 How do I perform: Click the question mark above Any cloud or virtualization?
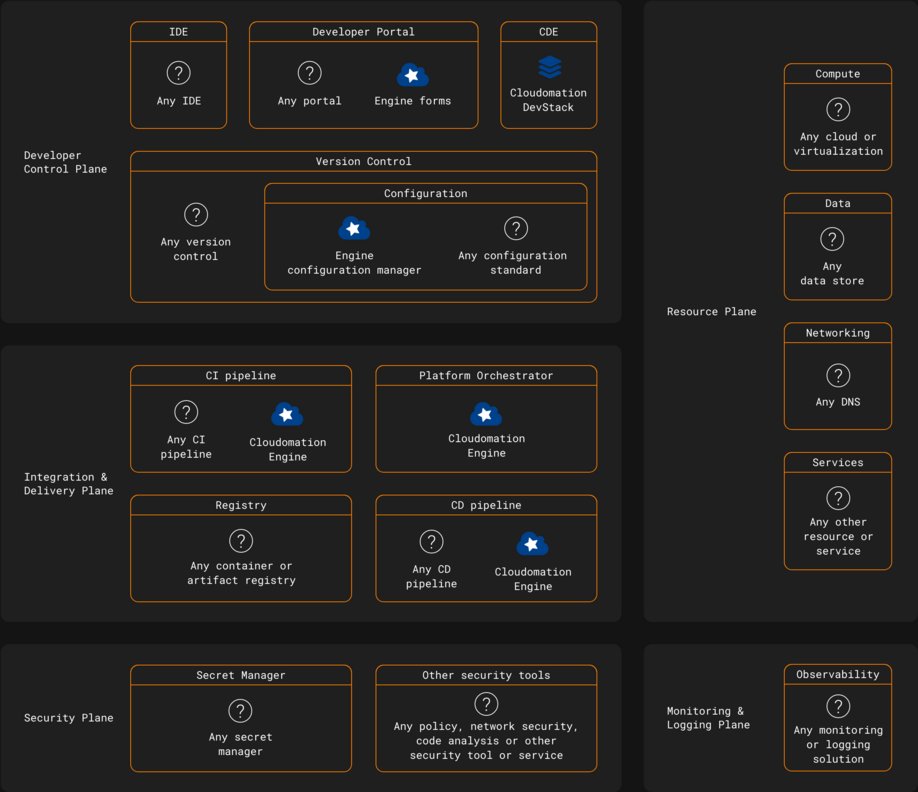click(838, 109)
